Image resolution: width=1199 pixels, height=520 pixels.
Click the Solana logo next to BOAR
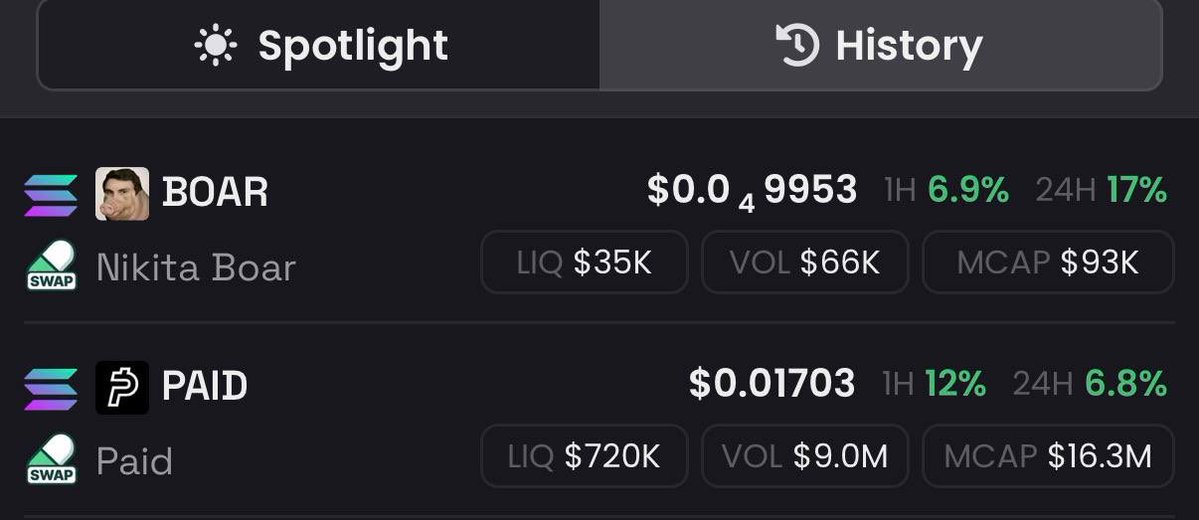pyautogui.click(x=51, y=195)
